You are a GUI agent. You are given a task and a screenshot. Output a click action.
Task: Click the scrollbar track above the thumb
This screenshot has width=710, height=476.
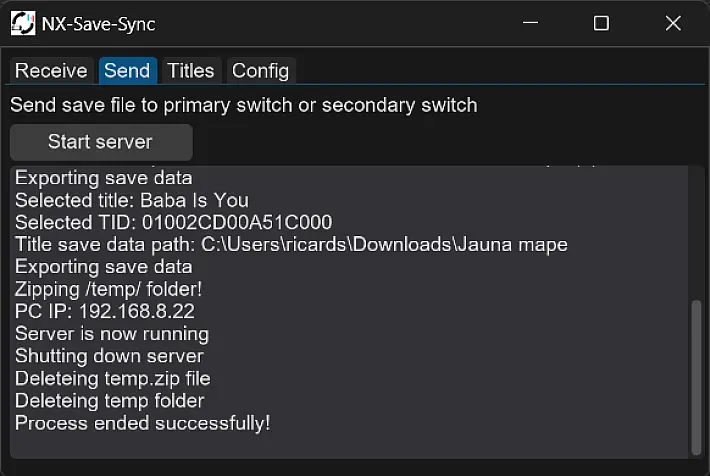[x=696, y=233]
